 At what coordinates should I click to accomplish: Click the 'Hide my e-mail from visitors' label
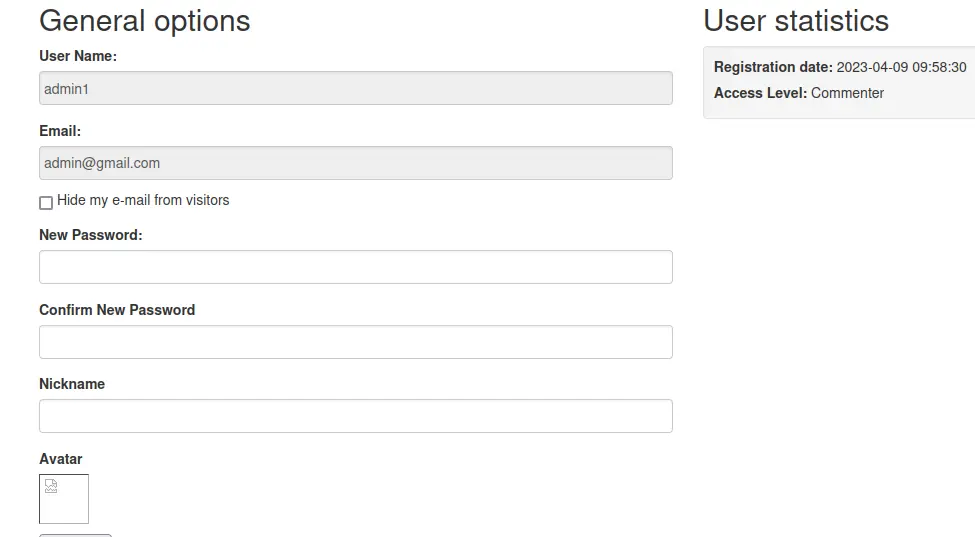pyautogui.click(x=143, y=200)
